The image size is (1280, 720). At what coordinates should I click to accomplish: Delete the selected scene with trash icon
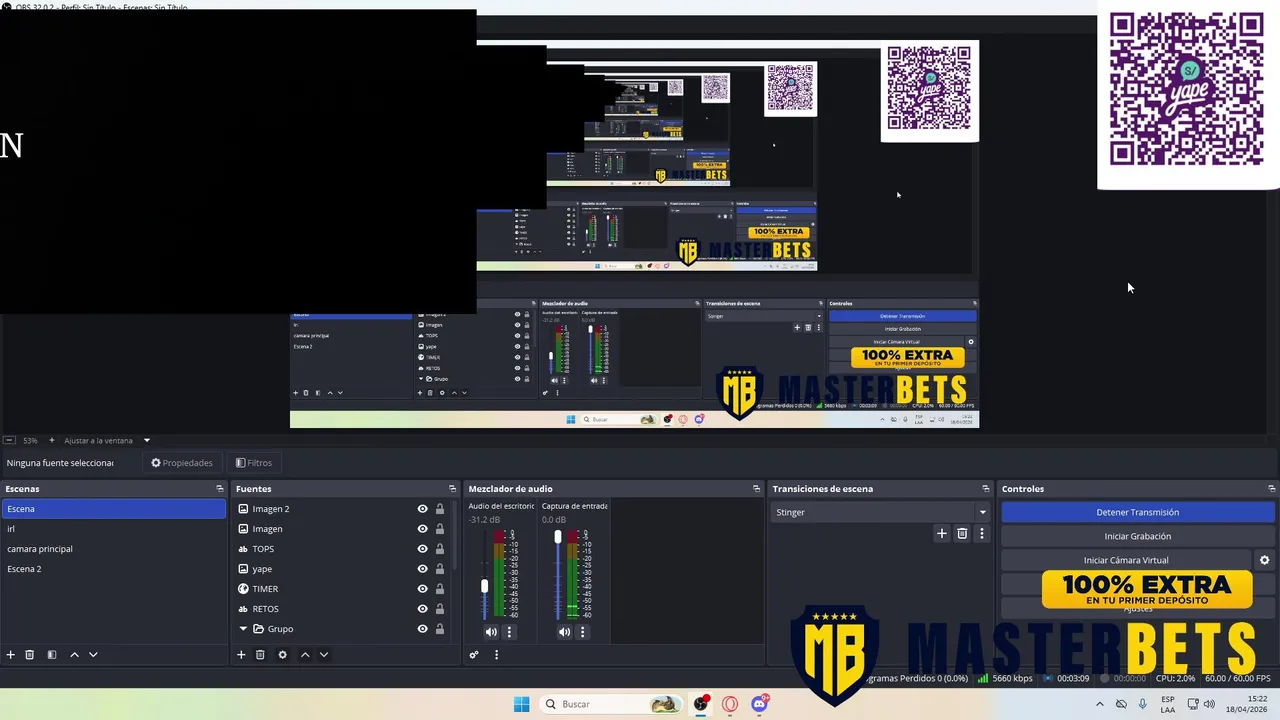[30, 655]
